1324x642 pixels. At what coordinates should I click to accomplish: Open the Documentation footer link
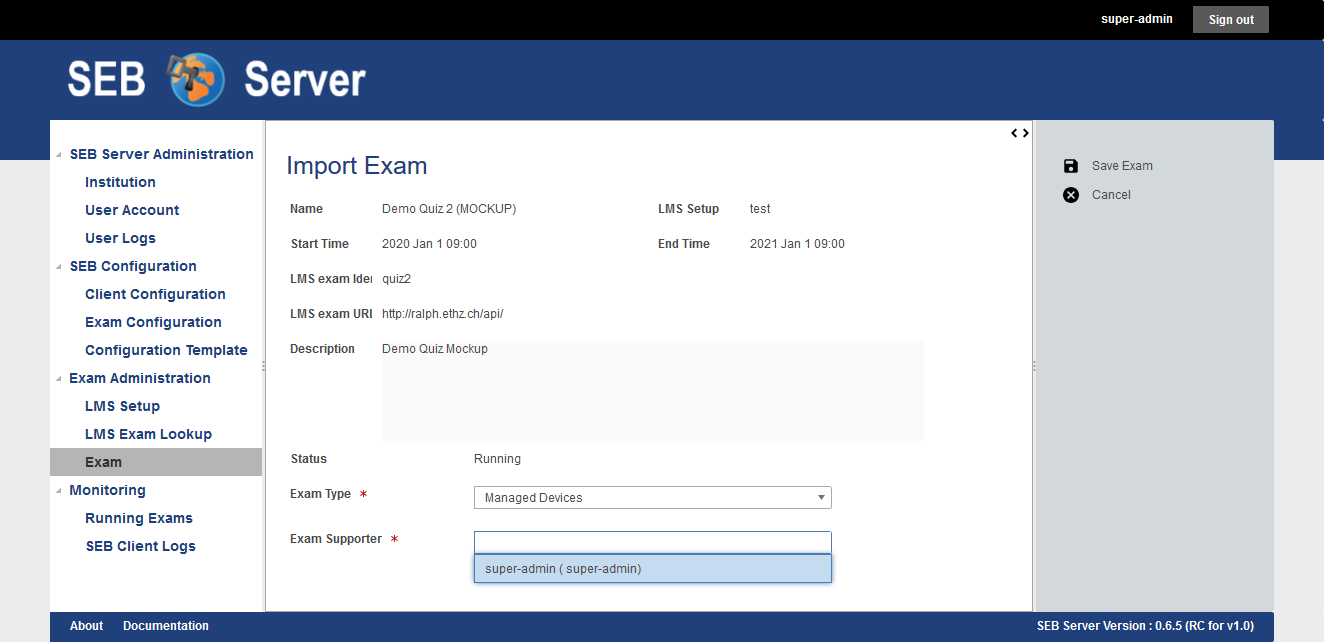tap(166, 626)
